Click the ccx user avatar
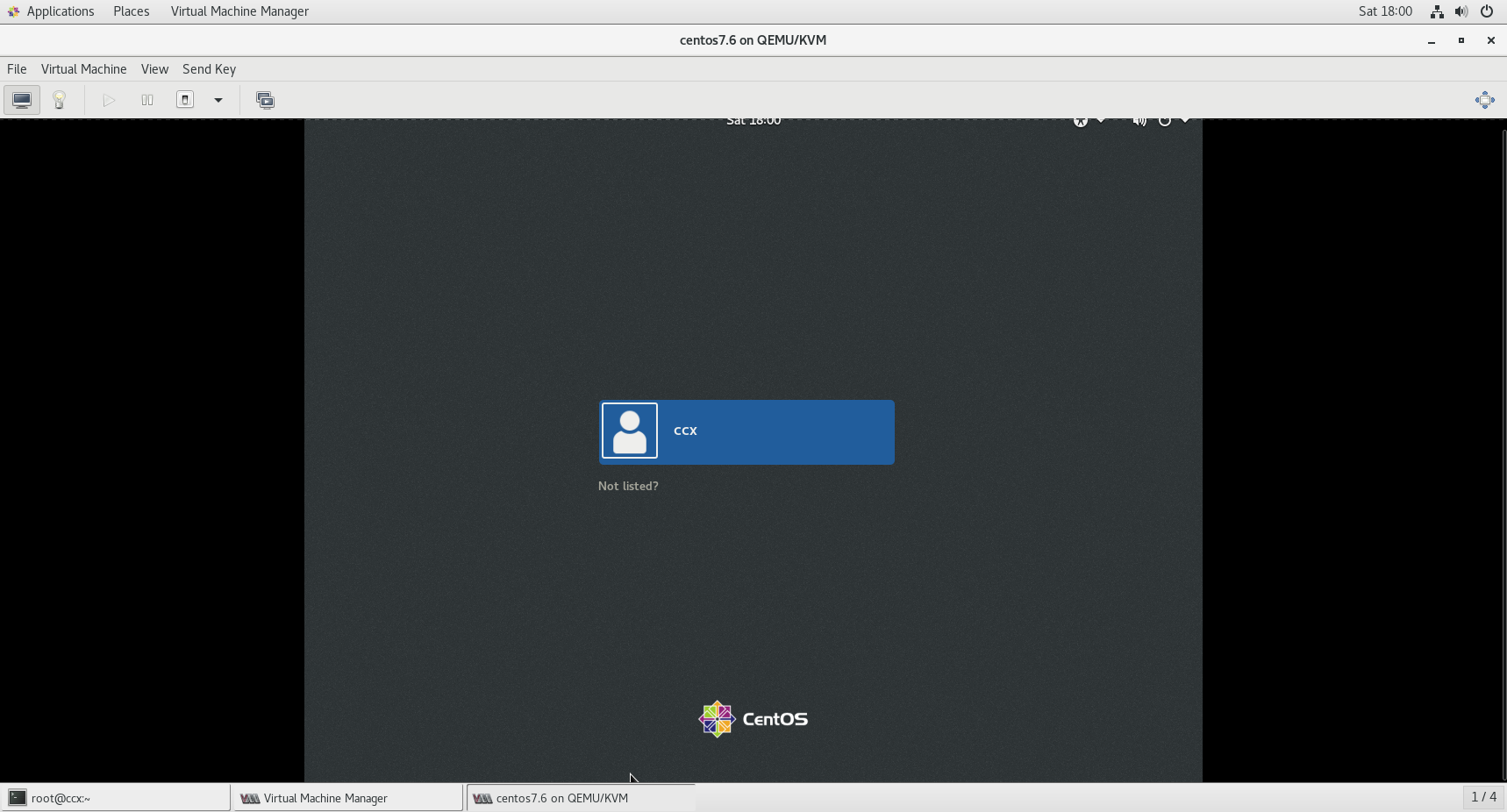The width and height of the screenshot is (1507, 812). (630, 431)
